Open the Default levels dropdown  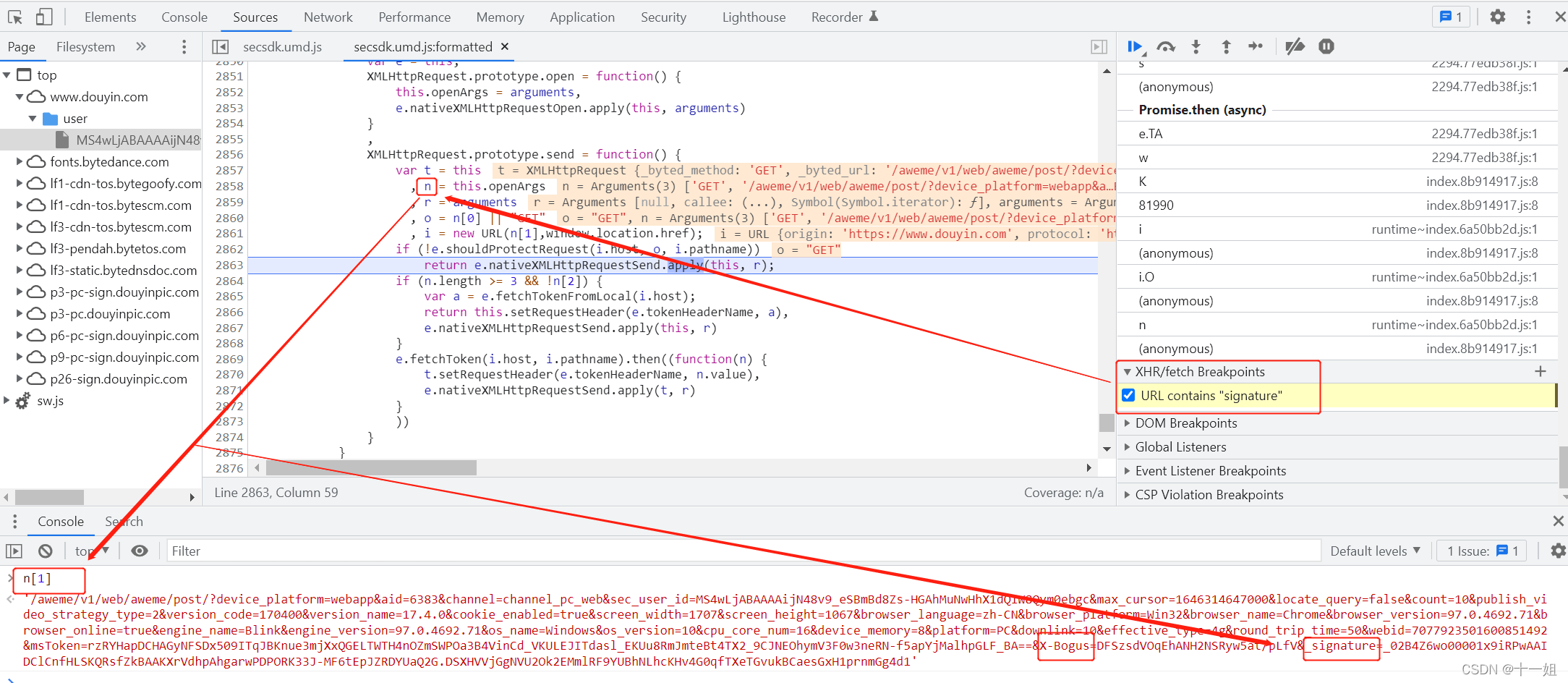point(1375,551)
